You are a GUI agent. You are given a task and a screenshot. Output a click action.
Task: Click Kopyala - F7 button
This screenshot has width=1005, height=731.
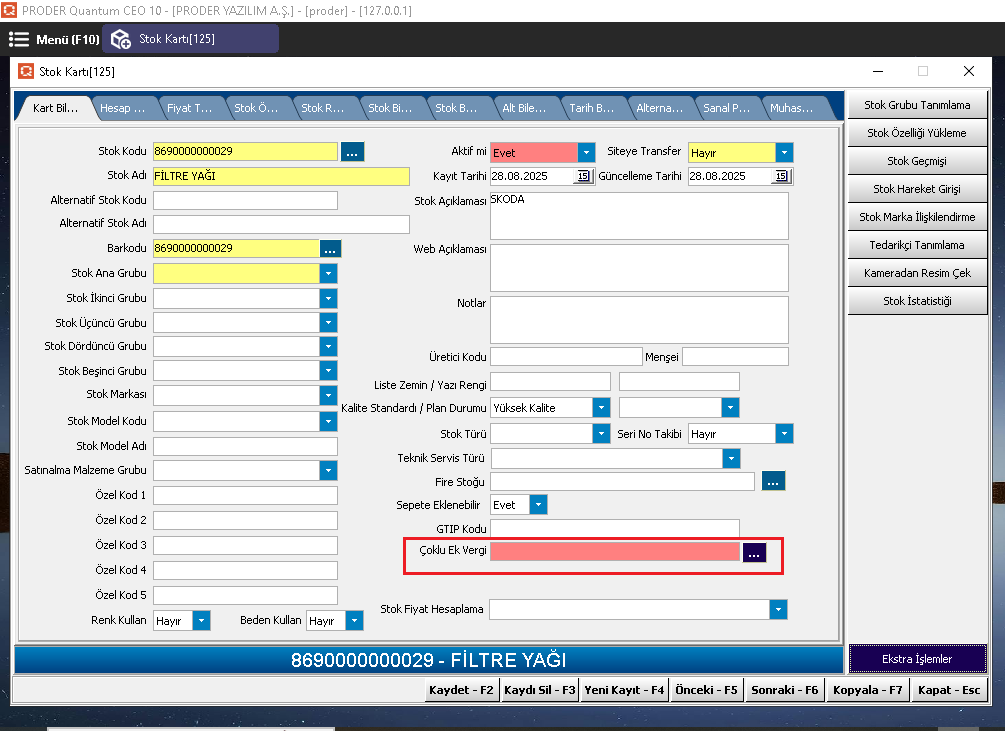coord(868,690)
